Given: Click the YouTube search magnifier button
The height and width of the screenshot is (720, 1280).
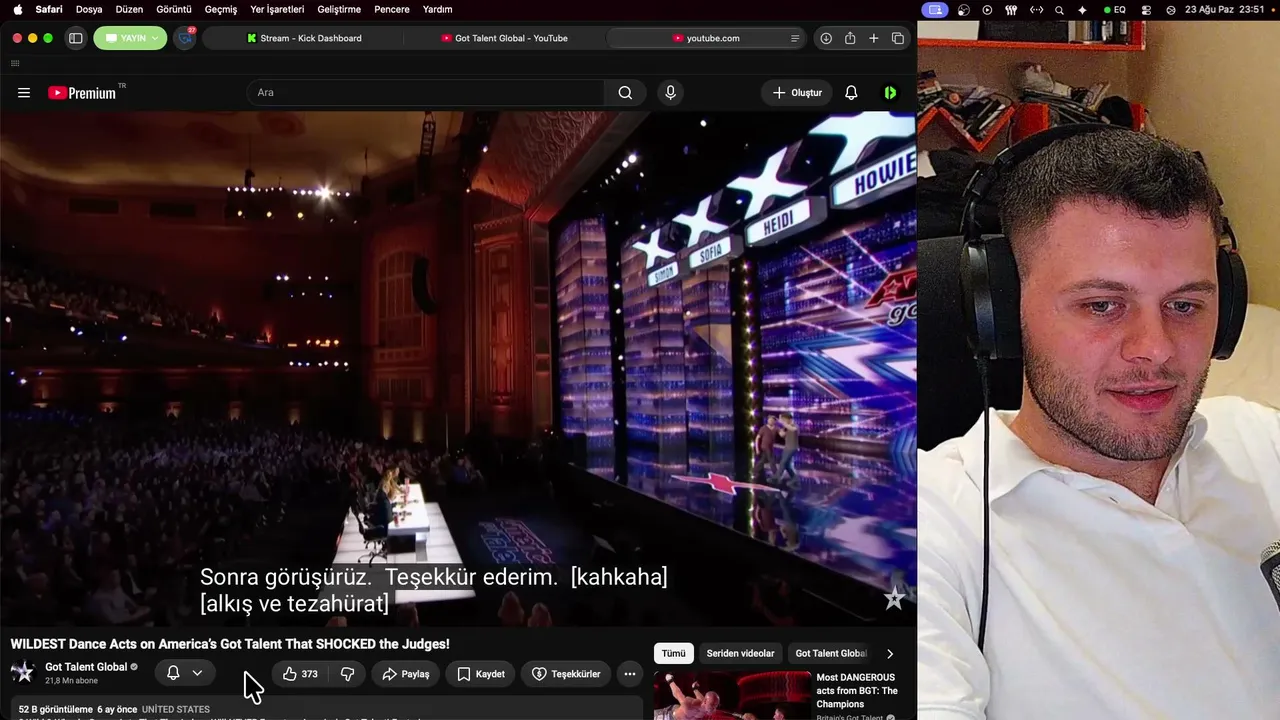Looking at the screenshot, I should 625,93.
